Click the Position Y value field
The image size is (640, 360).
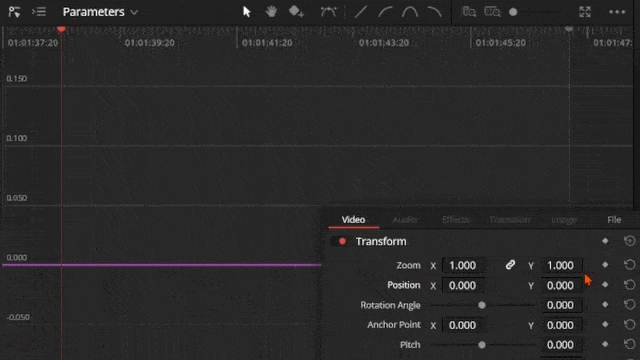pyautogui.click(x=561, y=285)
